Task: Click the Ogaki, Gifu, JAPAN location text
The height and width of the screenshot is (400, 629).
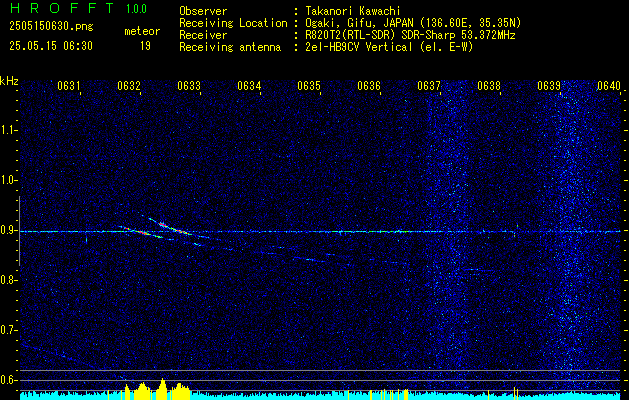Action: [413, 23]
